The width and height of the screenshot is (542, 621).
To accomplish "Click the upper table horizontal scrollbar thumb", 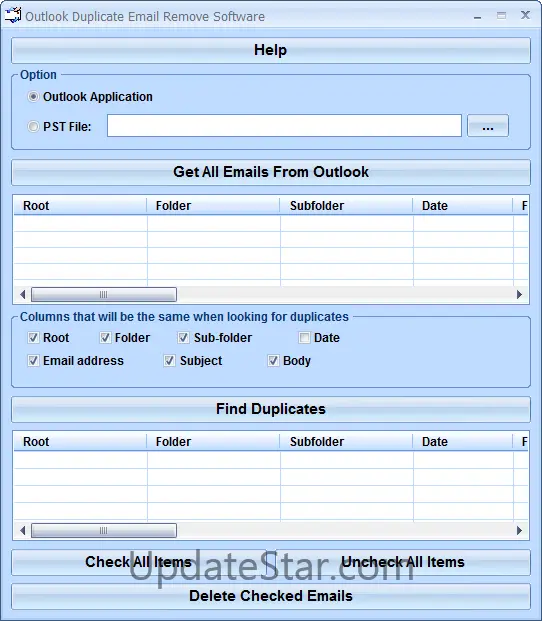I will [x=104, y=294].
